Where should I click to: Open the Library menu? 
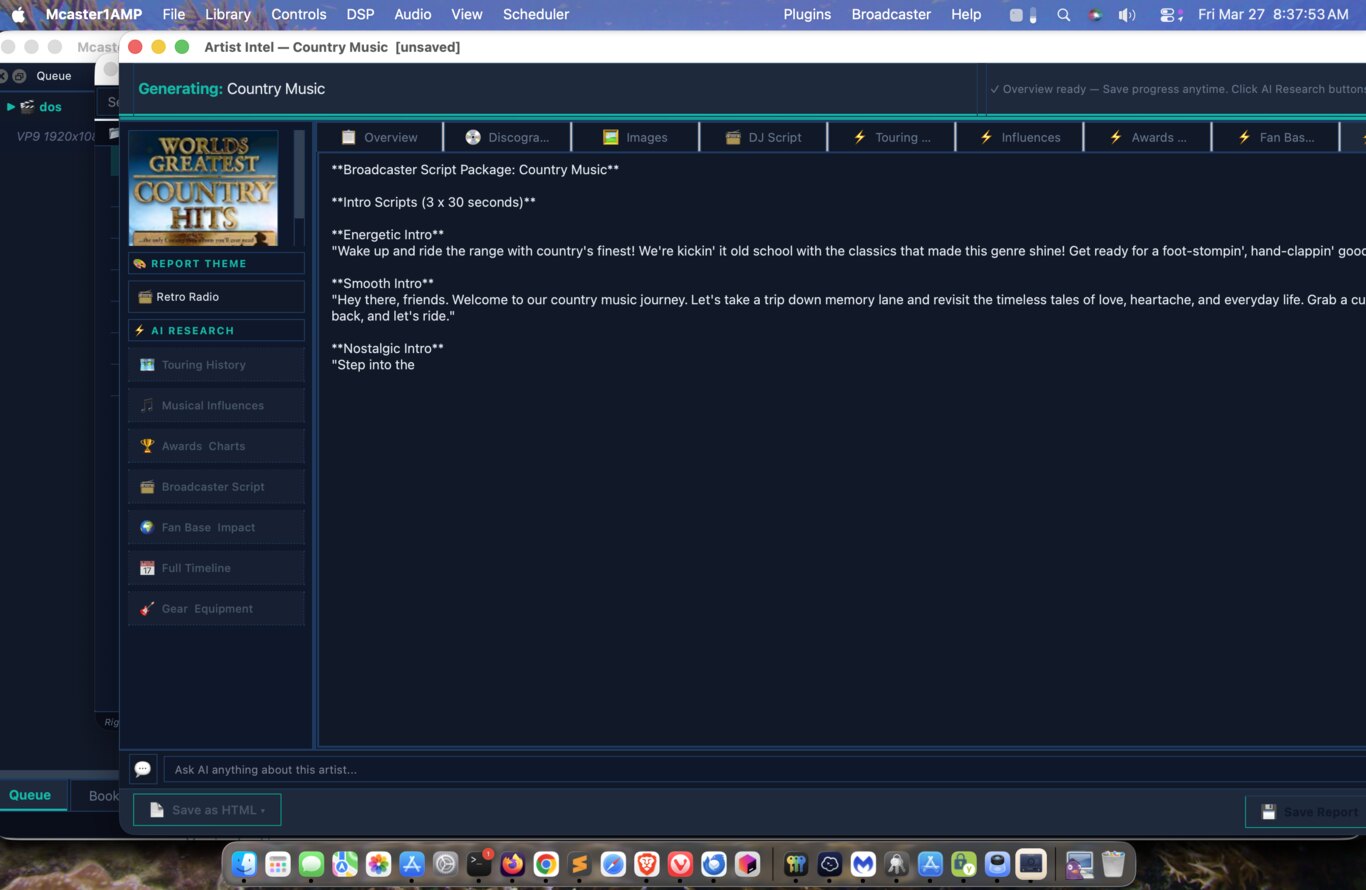(x=228, y=14)
